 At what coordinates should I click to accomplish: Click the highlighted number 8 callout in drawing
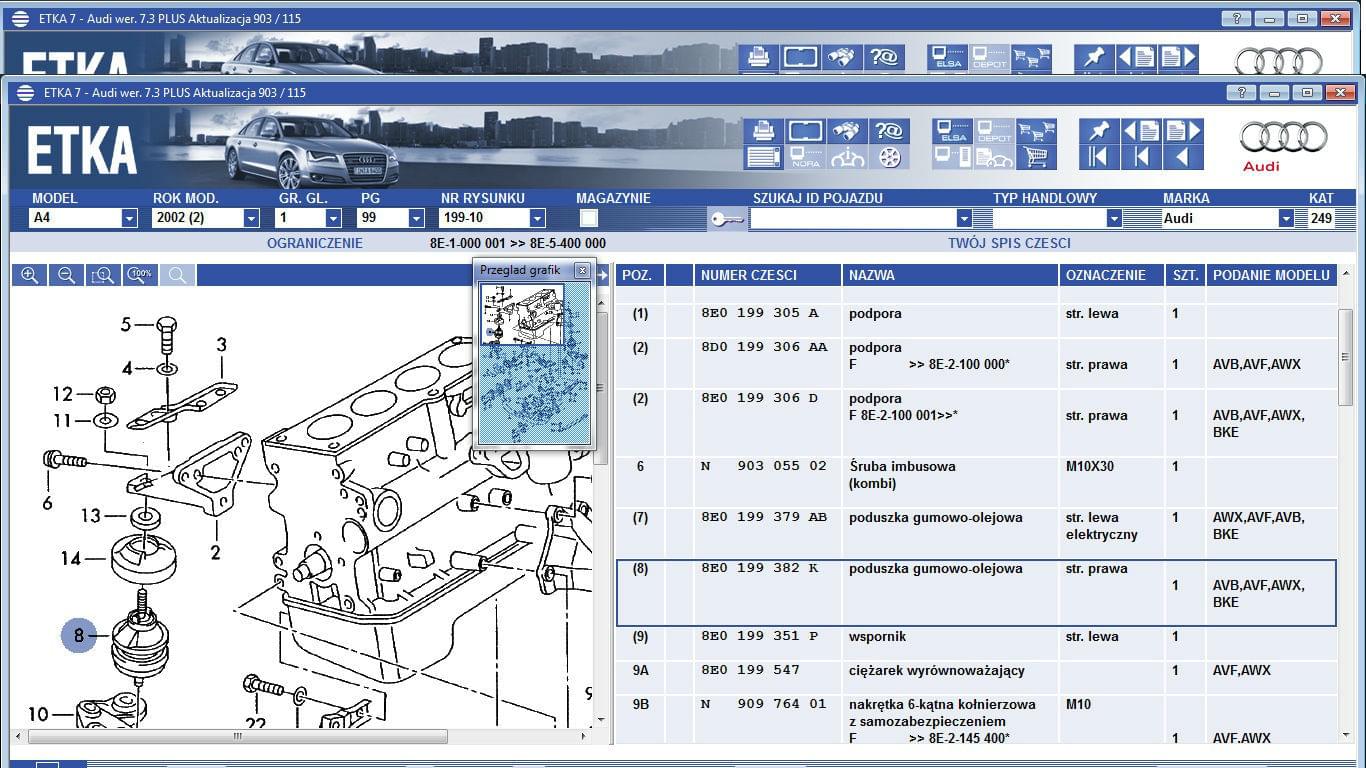[x=79, y=635]
